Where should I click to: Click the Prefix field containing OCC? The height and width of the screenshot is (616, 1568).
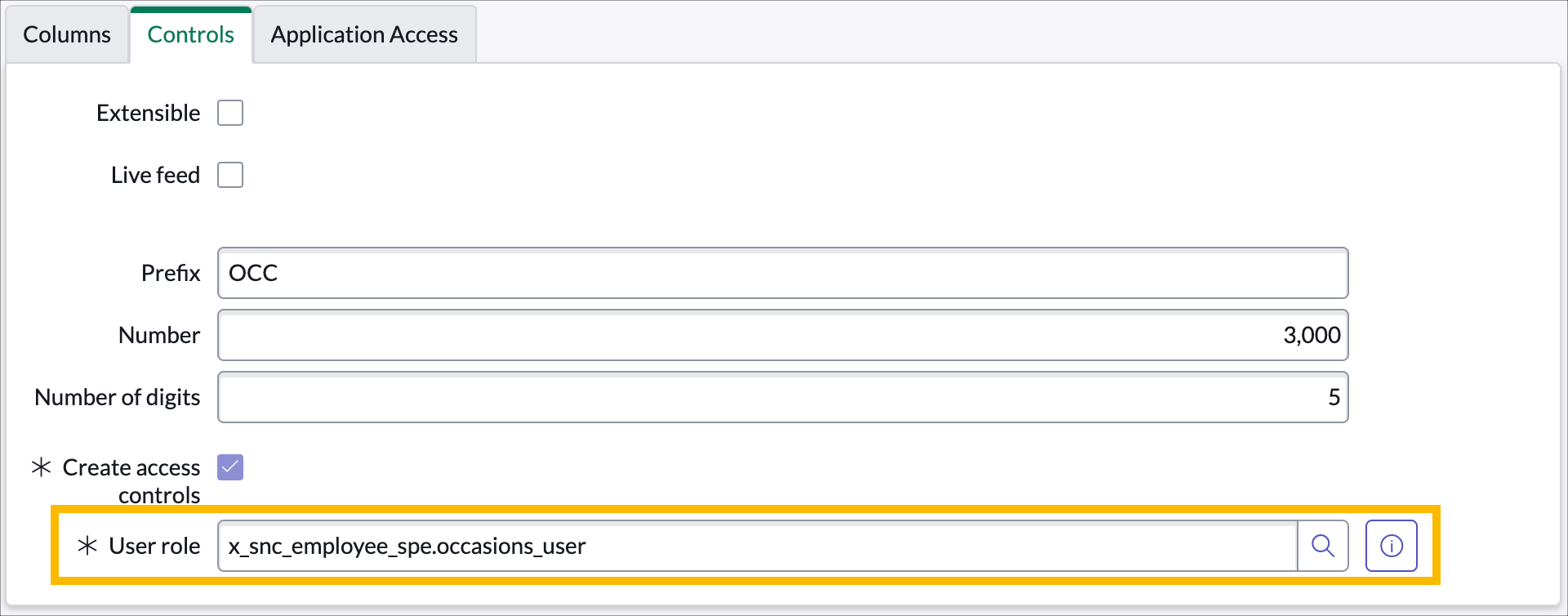pyautogui.click(x=782, y=273)
